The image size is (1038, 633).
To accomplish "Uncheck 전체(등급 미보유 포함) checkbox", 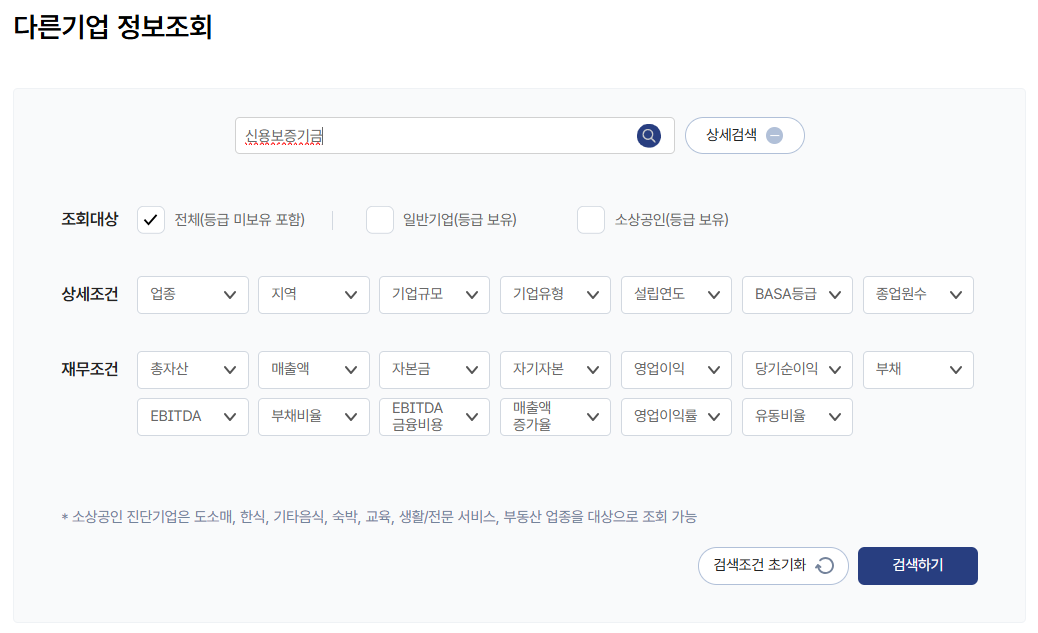I will pyautogui.click(x=150, y=219).
